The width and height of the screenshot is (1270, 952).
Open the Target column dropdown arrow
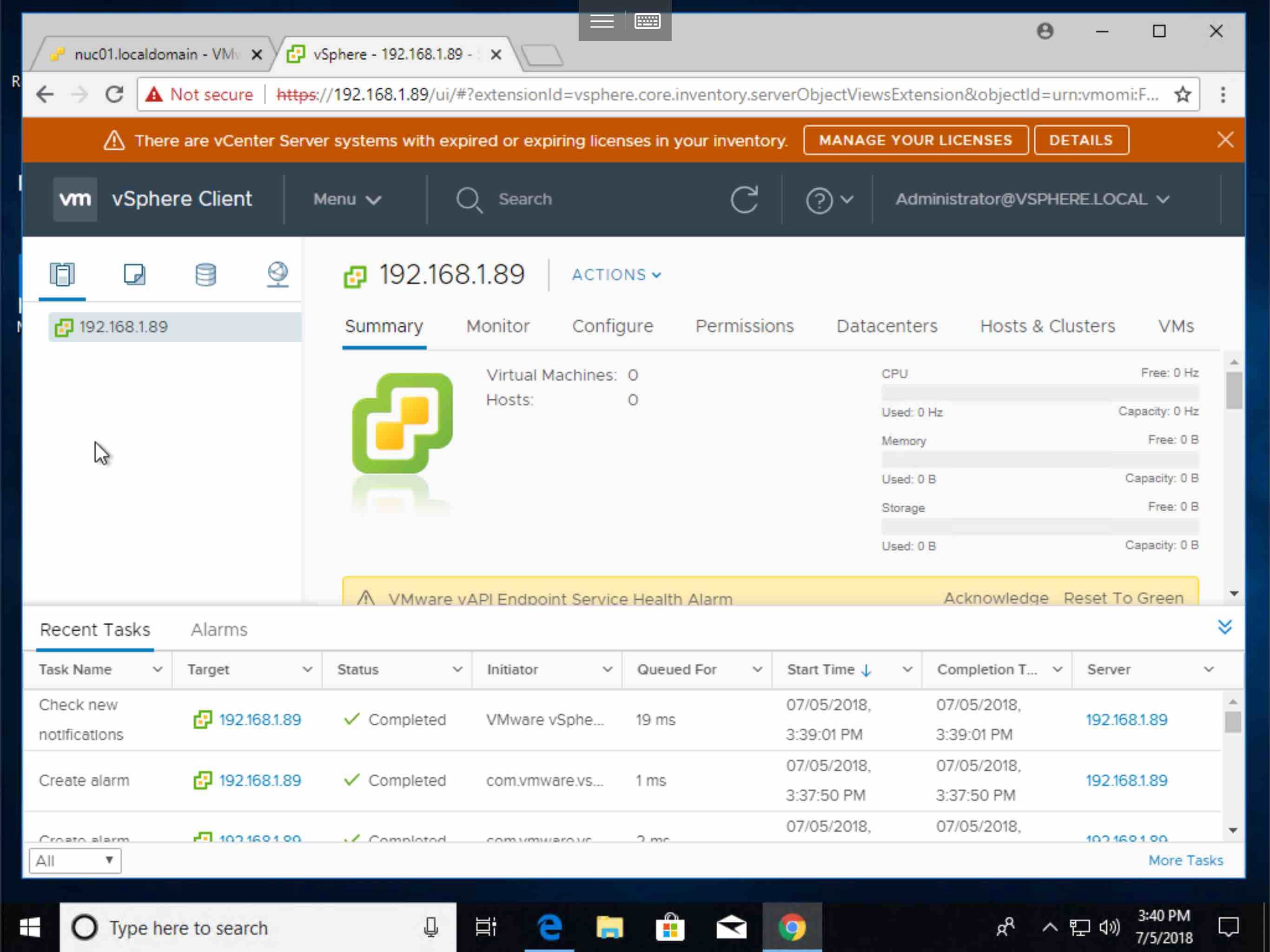click(307, 669)
